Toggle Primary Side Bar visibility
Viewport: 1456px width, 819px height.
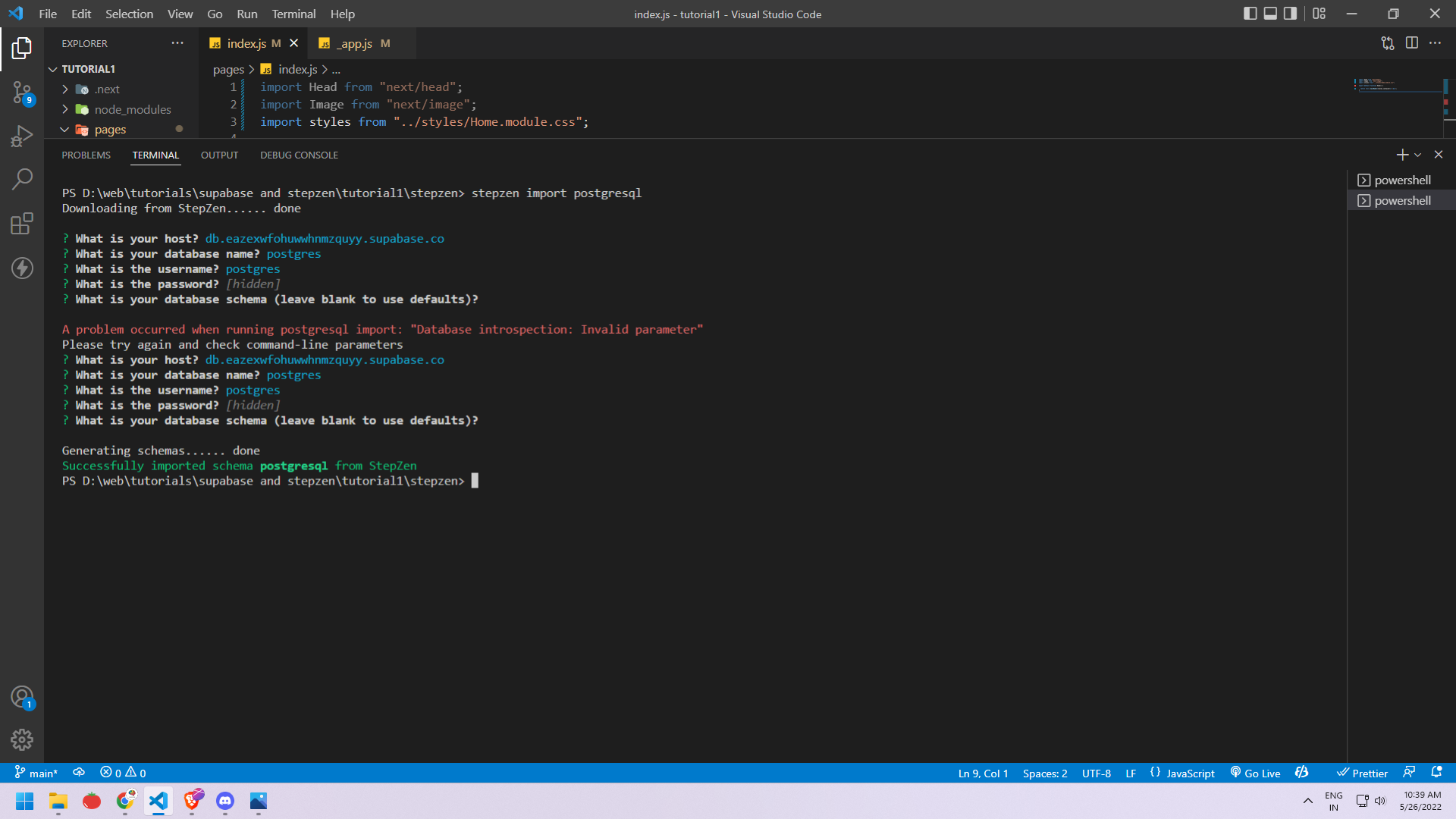tap(1250, 14)
